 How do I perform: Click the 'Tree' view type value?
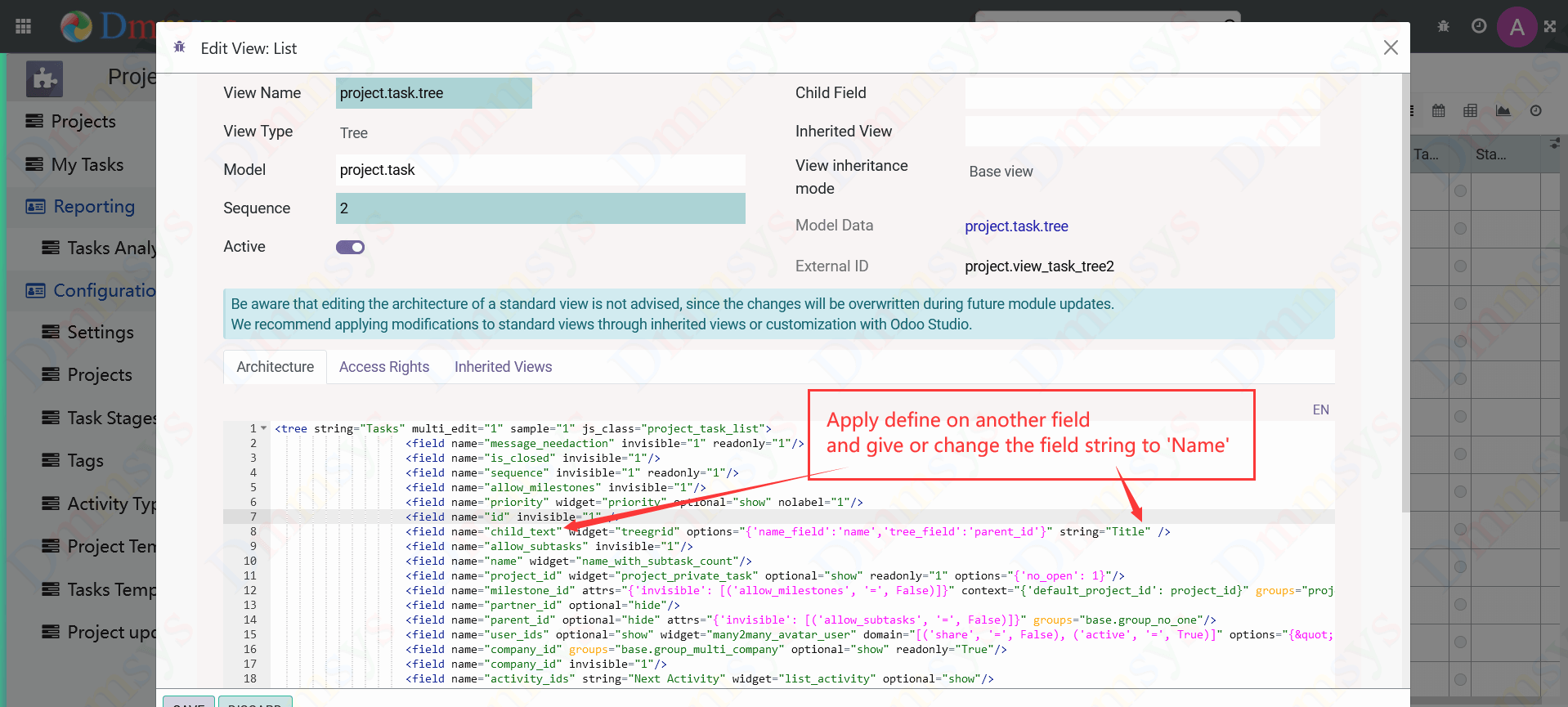click(x=354, y=133)
